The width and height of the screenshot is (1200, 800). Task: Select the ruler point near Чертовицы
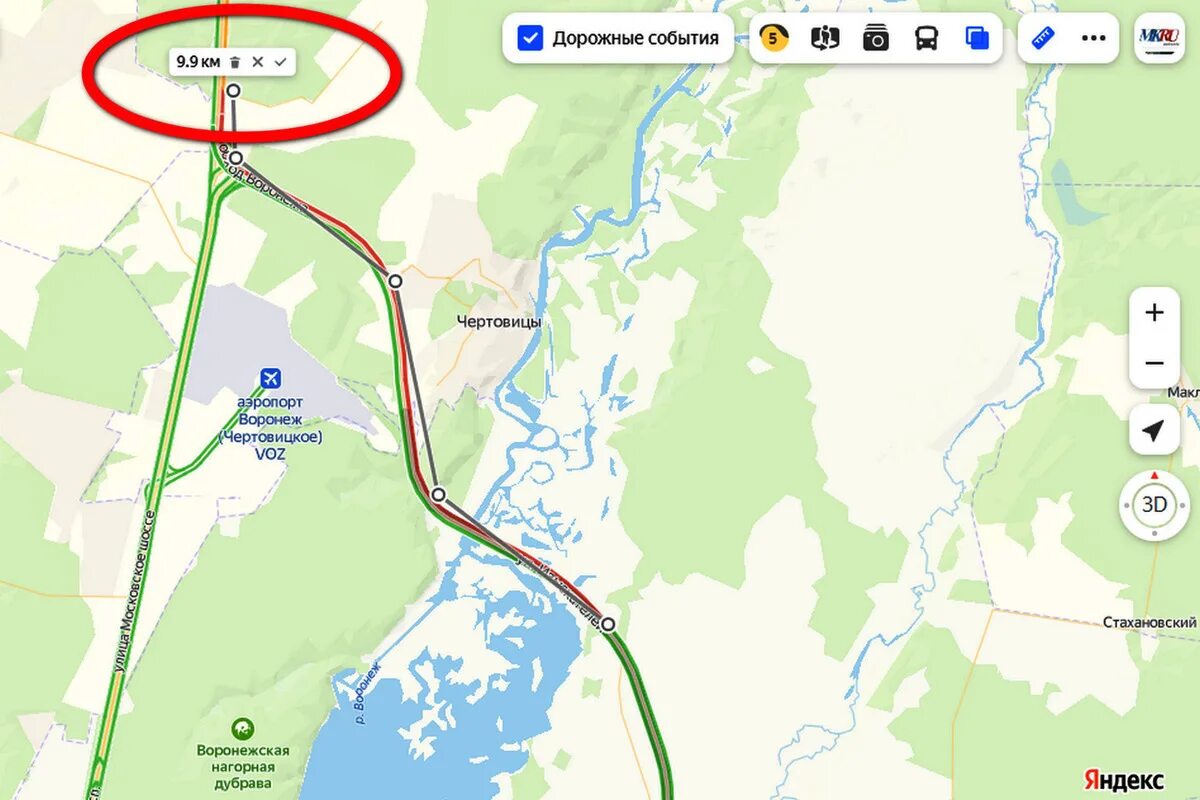coord(395,281)
